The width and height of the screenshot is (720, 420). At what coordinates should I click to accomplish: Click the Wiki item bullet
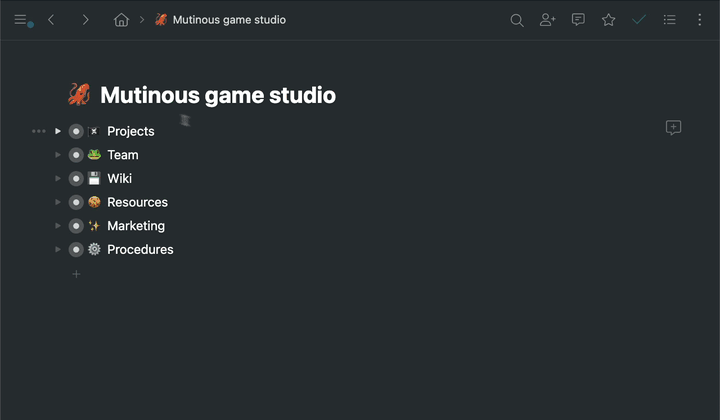(x=76, y=179)
